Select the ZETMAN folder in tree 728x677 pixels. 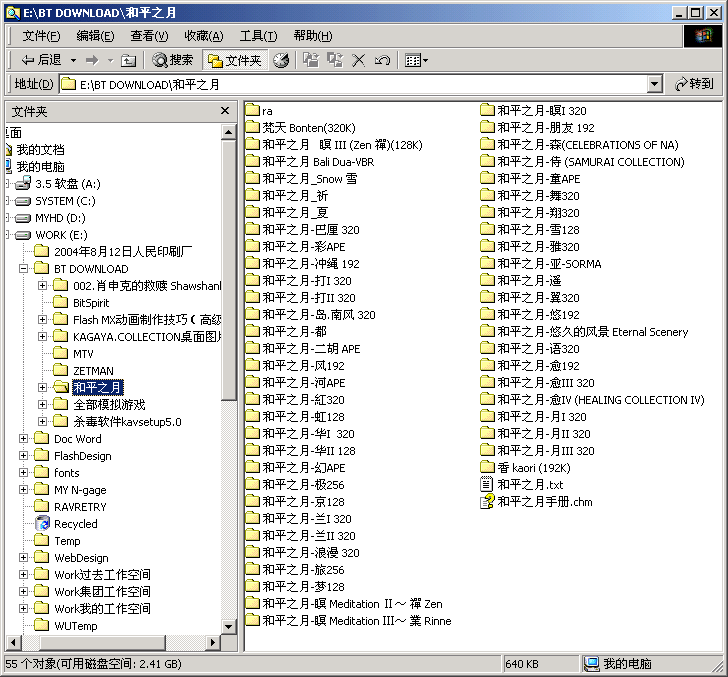tap(93, 371)
